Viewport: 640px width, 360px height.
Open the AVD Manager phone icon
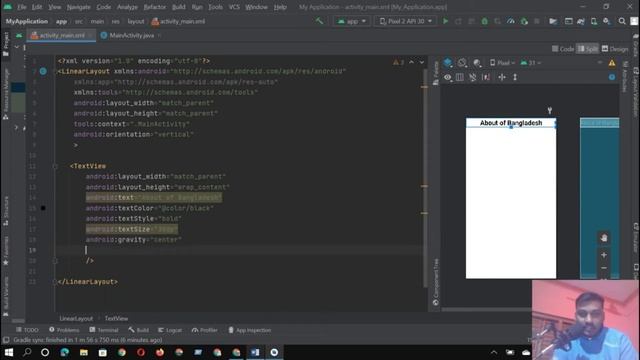[x=594, y=21]
